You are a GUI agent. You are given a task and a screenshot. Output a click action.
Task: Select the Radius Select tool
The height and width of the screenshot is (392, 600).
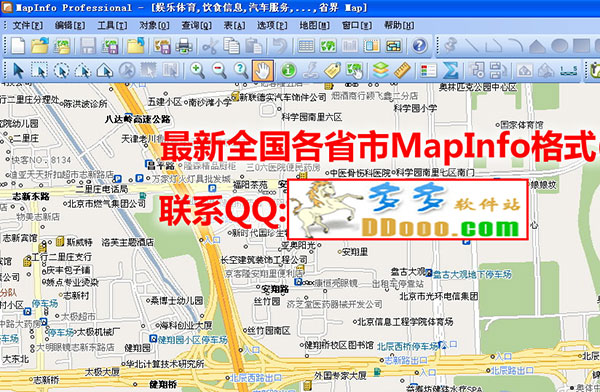point(61,70)
